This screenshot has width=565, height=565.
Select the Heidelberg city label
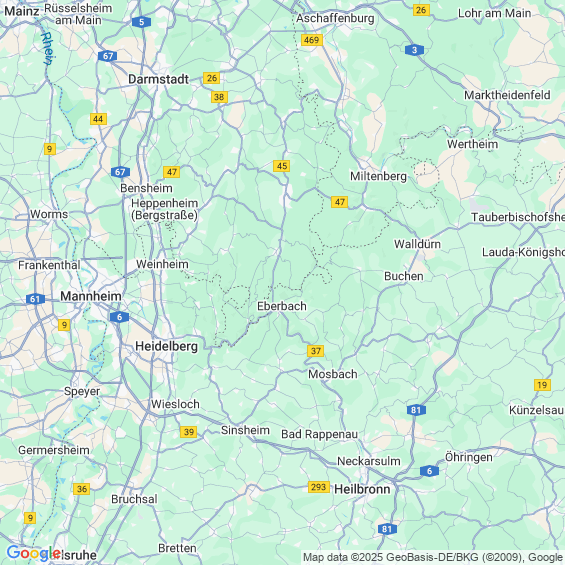point(166,346)
